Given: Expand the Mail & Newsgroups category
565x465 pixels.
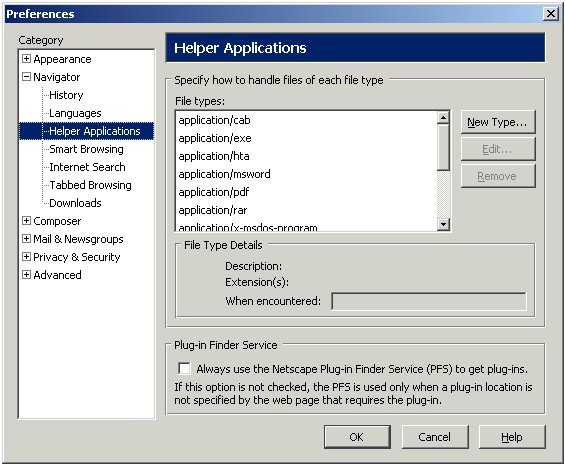Looking at the screenshot, I should [x=26, y=239].
